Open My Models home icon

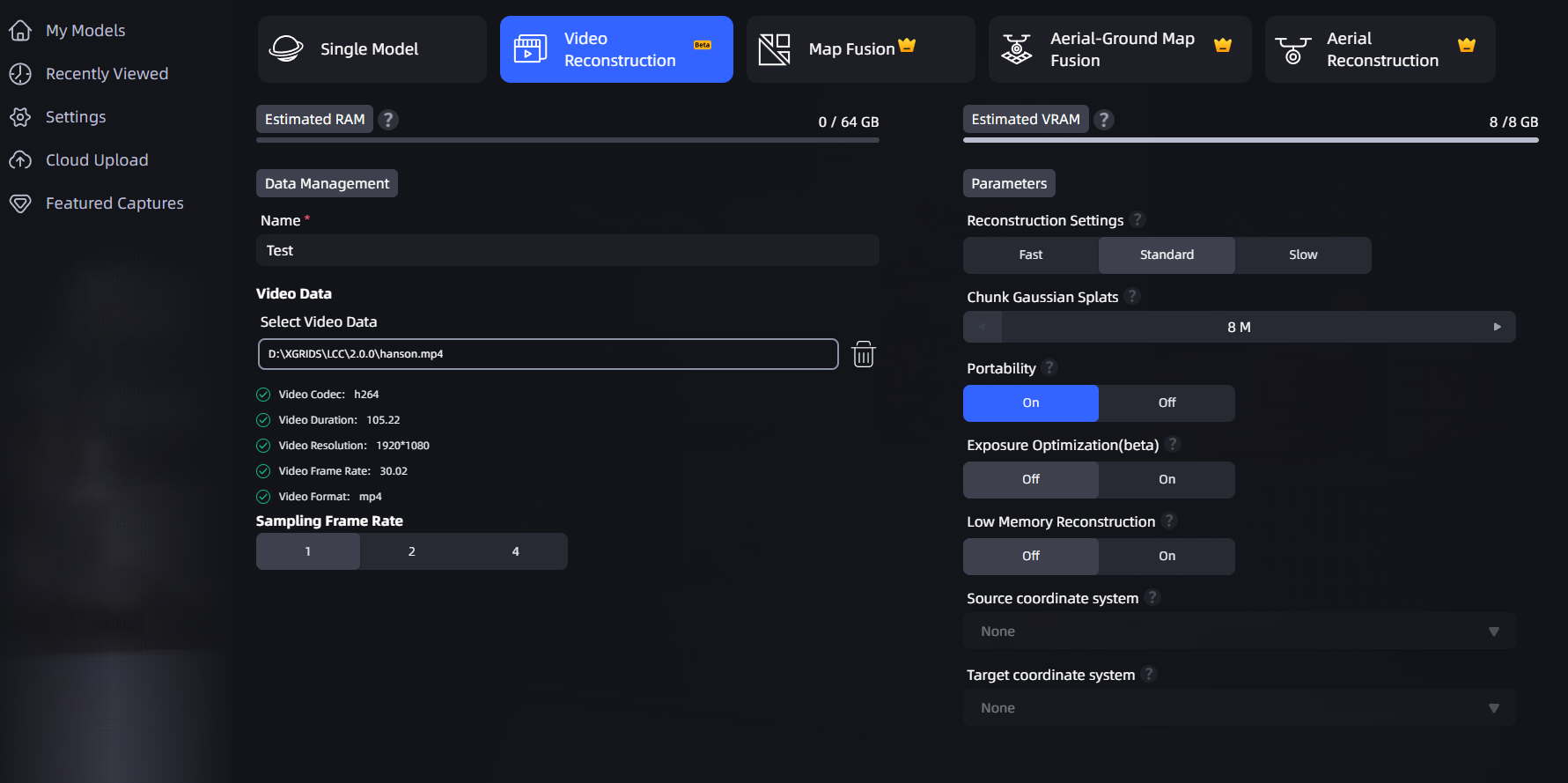pyautogui.click(x=20, y=31)
